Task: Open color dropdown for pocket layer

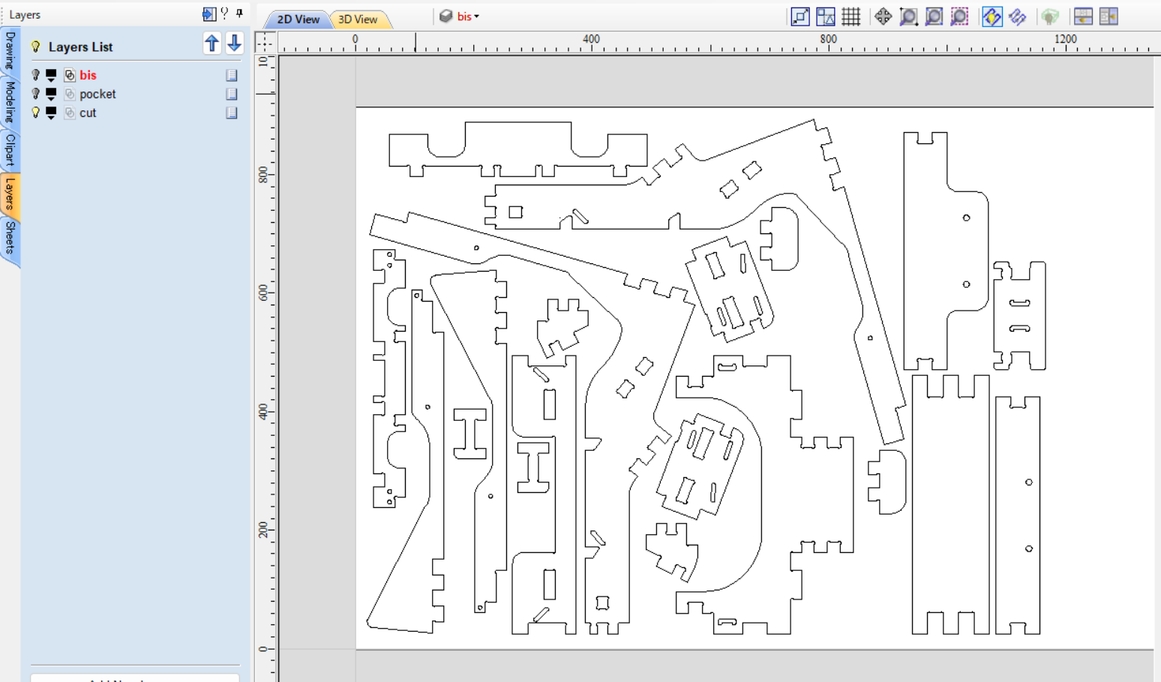Action: (51, 94)
